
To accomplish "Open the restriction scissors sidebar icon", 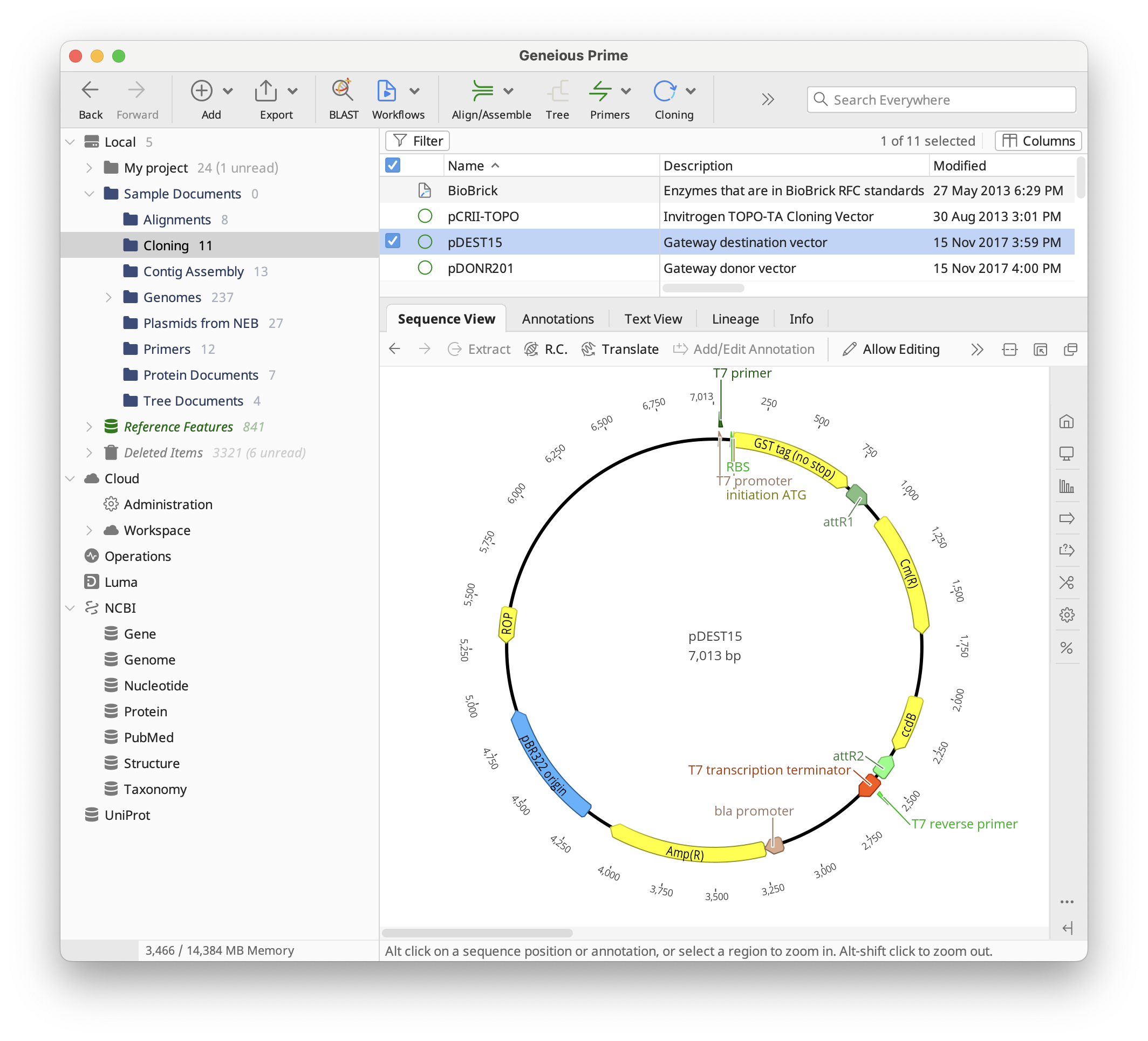I will point(1067,583).
